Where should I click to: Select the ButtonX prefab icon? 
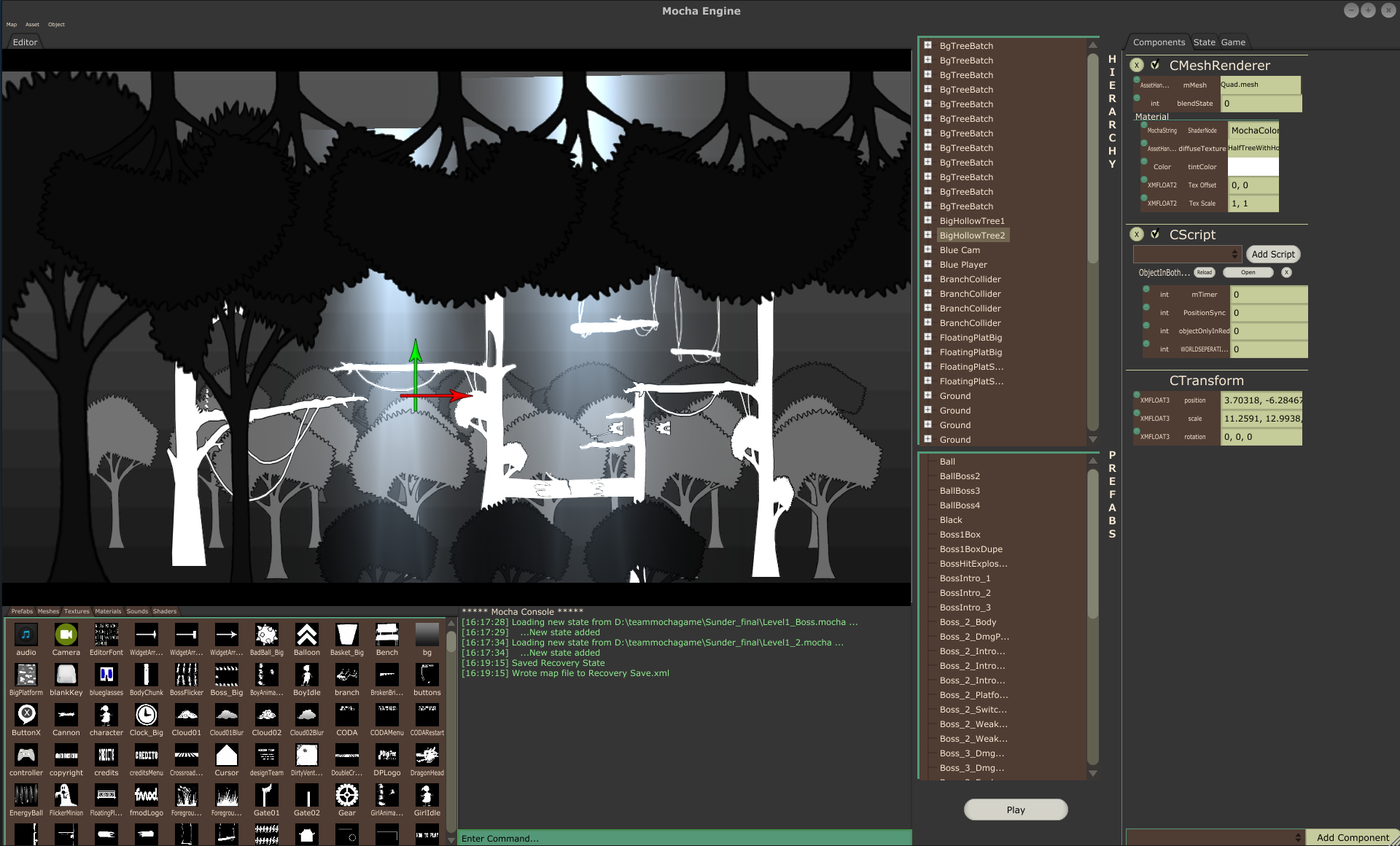coord(26,715)
